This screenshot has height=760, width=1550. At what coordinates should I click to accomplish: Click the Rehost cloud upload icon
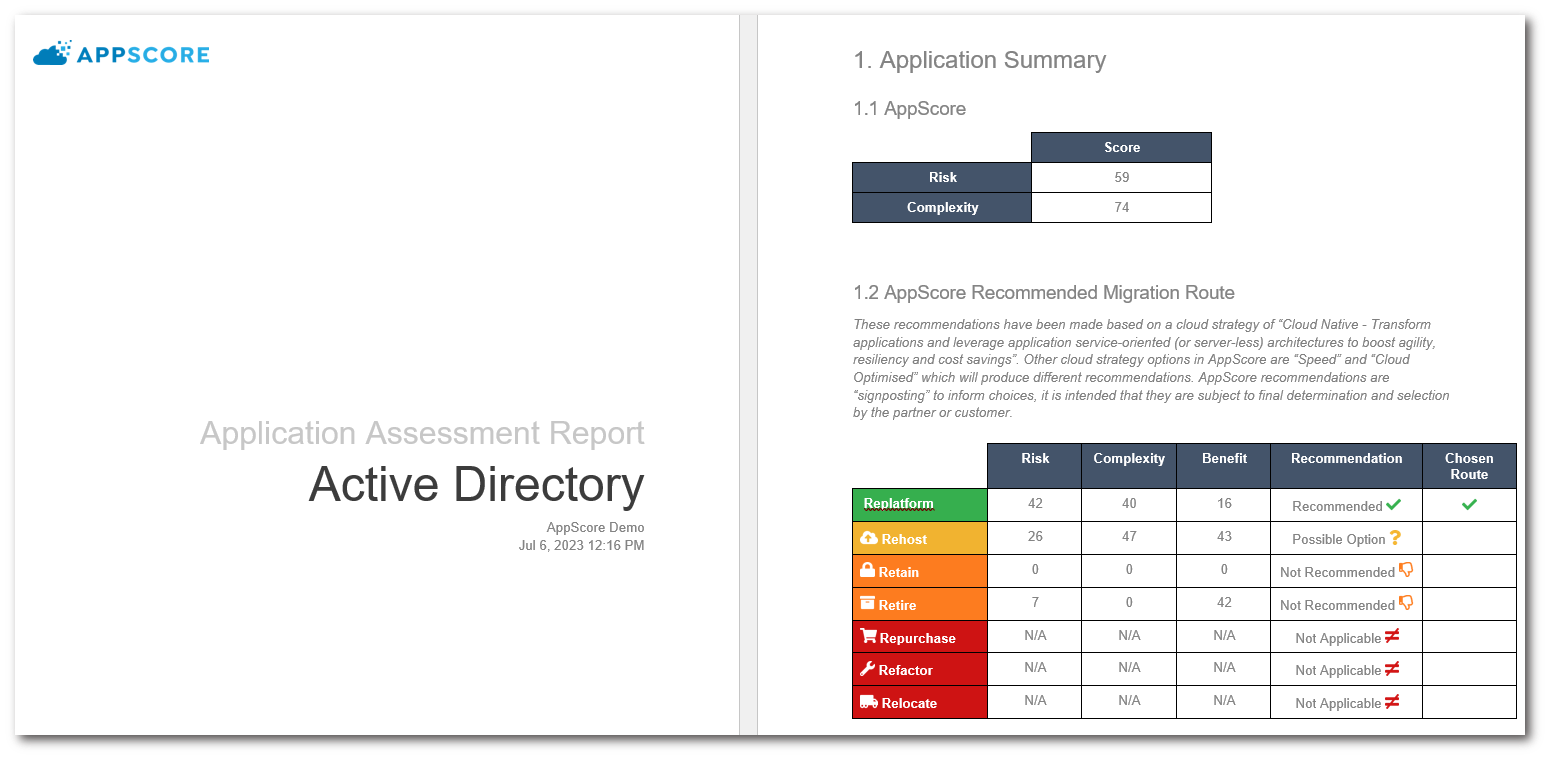868,538
